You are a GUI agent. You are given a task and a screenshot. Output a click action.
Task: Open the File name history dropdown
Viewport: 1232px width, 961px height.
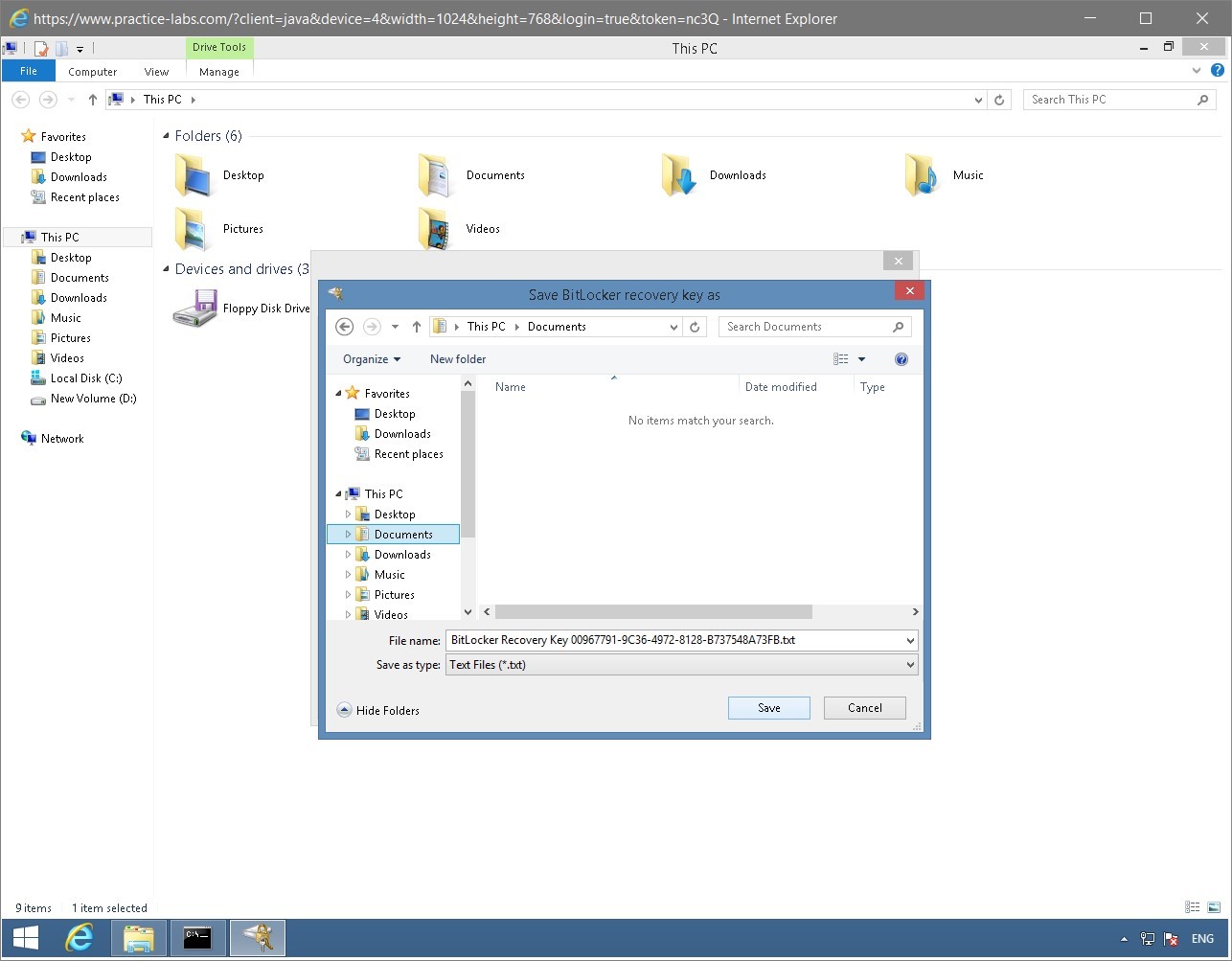tap(909, 640)
